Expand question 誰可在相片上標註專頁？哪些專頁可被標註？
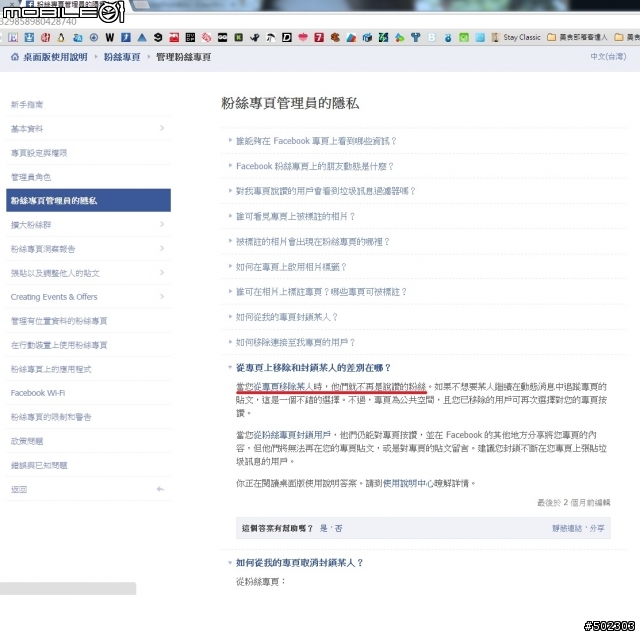The image size is (640, 634). click(321, 292)
